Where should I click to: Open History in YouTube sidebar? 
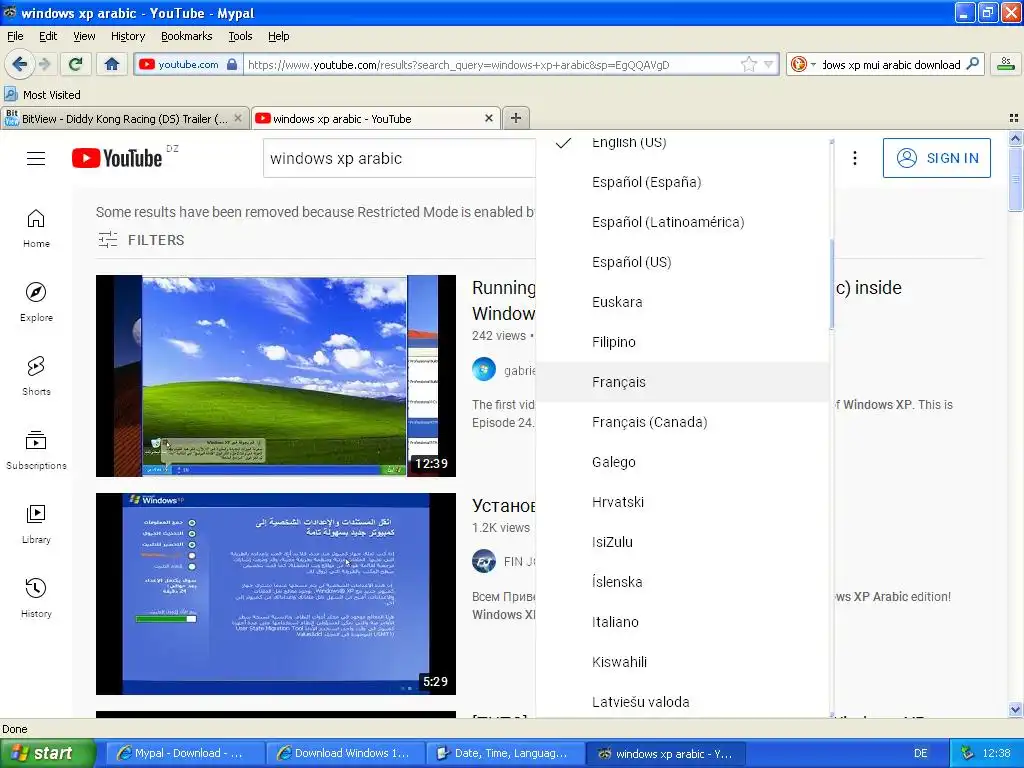[x=37, y=598]
